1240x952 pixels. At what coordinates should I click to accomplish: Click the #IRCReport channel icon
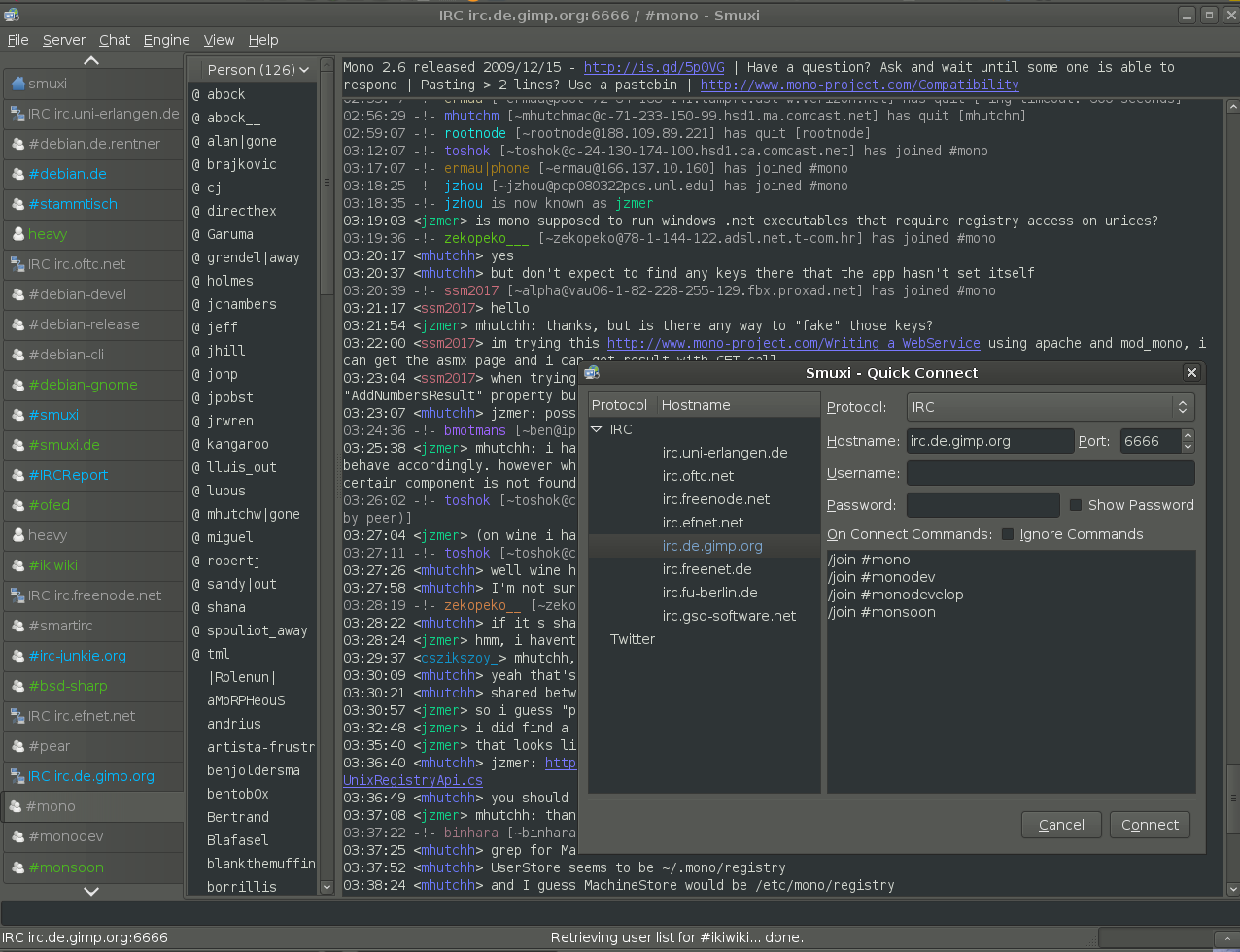point(17,475)
